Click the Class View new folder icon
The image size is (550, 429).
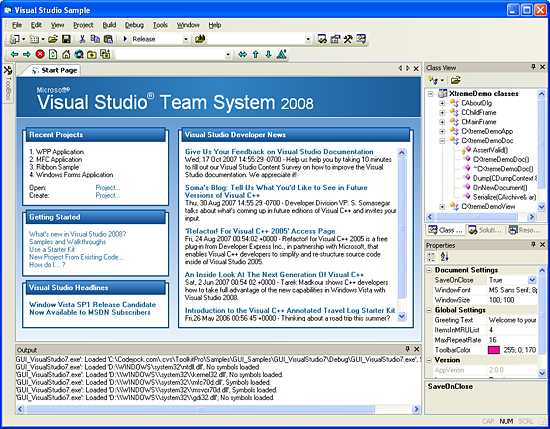455,80
